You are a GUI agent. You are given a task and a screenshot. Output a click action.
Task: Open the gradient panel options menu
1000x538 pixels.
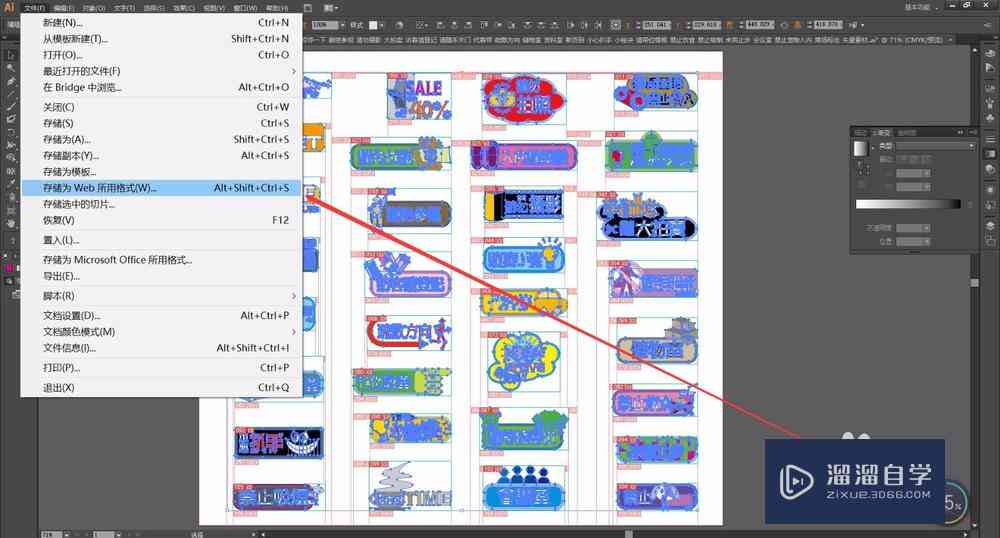click(x=972, y=133)
